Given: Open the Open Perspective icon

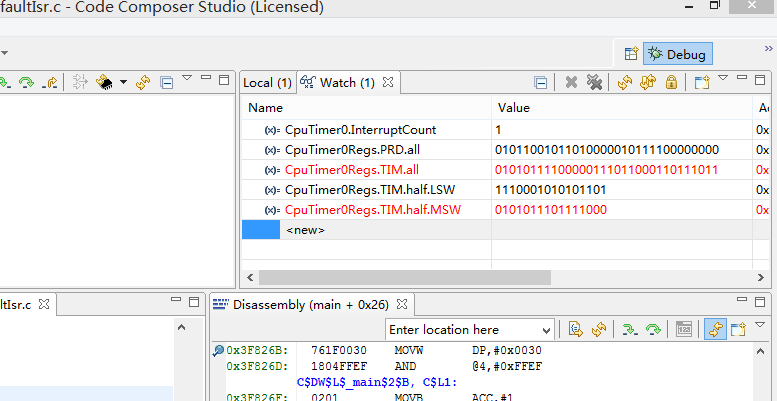Looking at the screenshot, I should click(631, 54).
